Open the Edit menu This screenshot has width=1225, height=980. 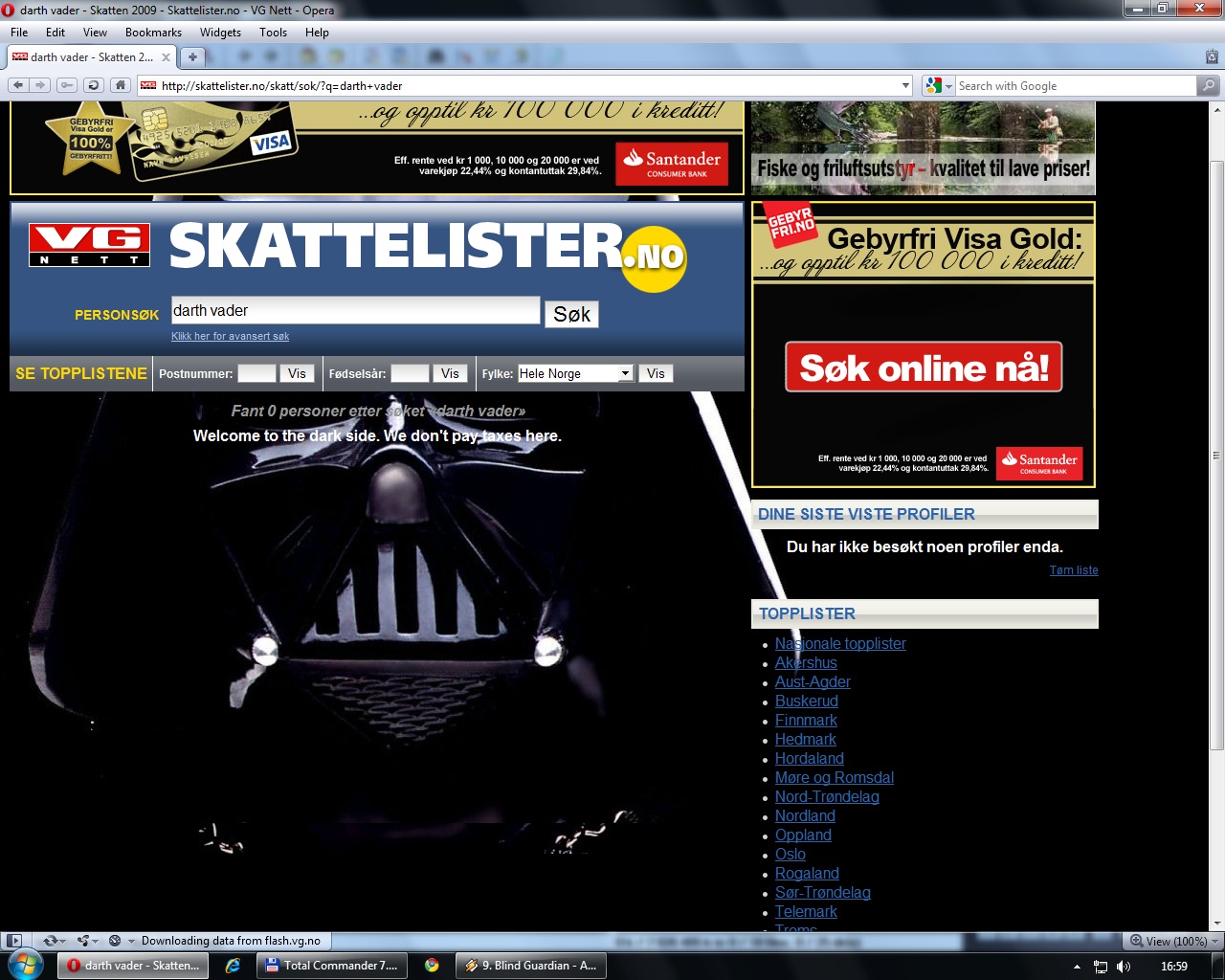click(56, 33)
